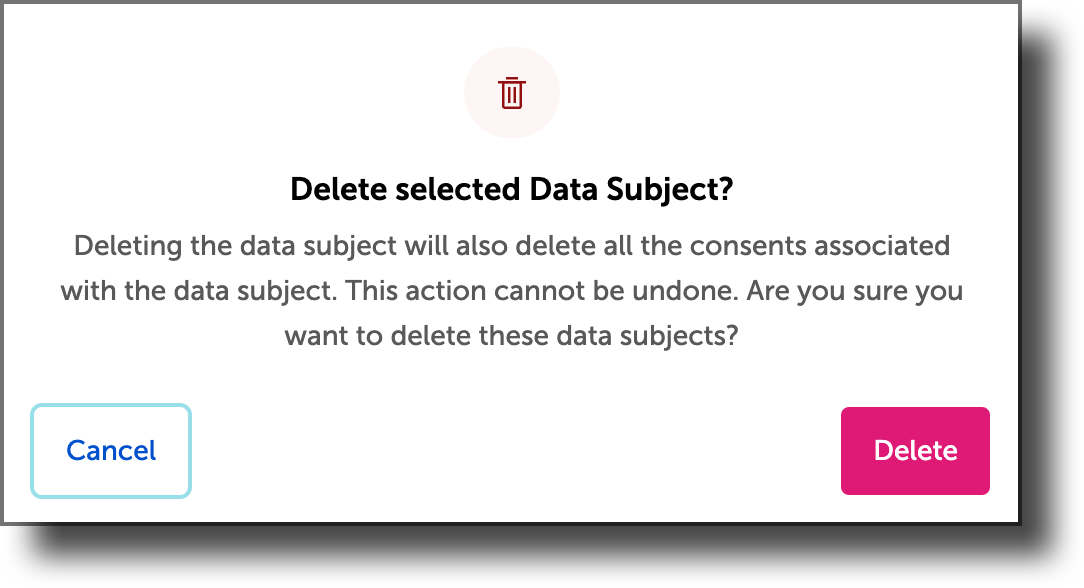The image size is (1084, 588).
Task: Click the warning description paragraph
Action: (x=512, y=290)
